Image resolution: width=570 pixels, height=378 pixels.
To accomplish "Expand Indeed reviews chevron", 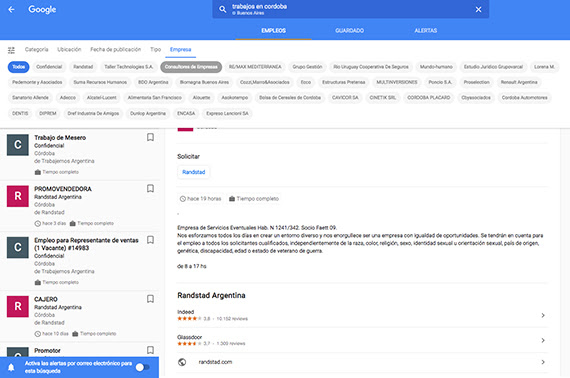I will point(543,315).
